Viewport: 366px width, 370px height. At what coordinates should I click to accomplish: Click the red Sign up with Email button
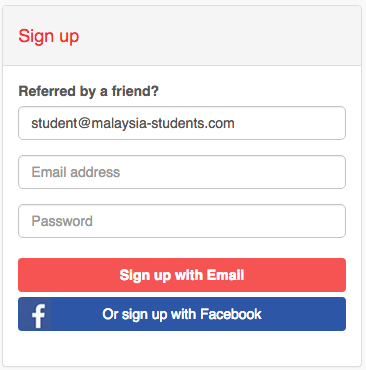point(182,275)
